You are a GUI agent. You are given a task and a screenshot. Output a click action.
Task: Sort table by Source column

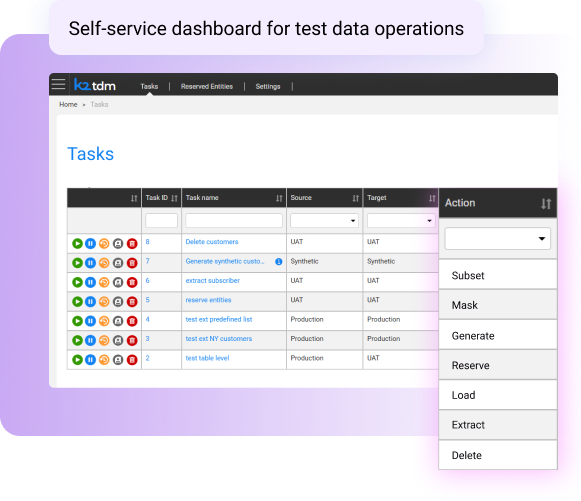pos(355,198)
